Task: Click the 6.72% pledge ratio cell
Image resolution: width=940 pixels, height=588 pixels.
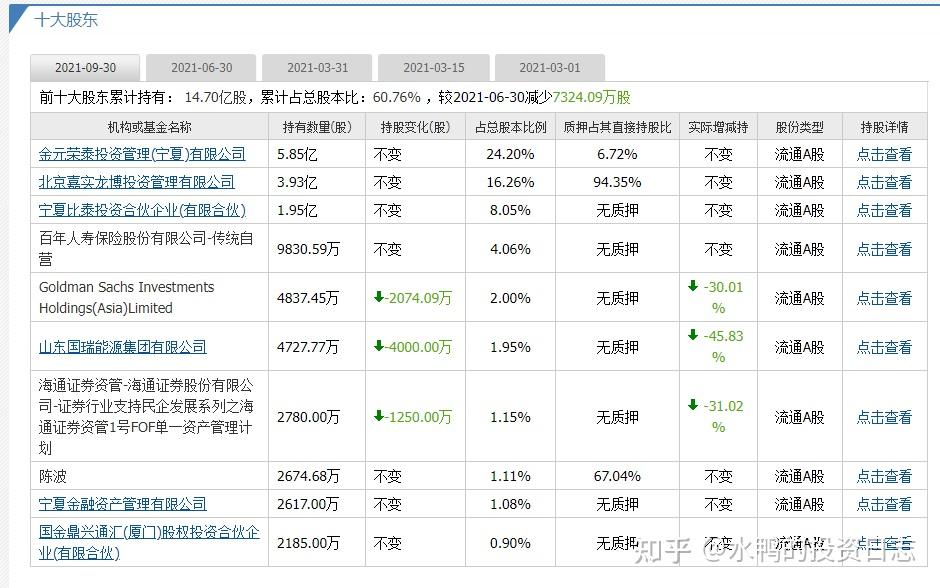Action: click(617, 154)
